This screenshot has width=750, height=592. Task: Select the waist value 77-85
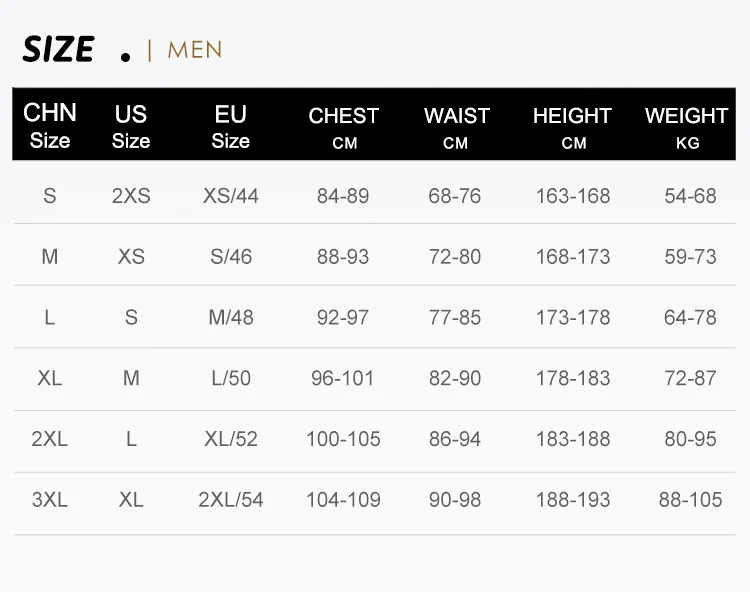pos(455,318)
